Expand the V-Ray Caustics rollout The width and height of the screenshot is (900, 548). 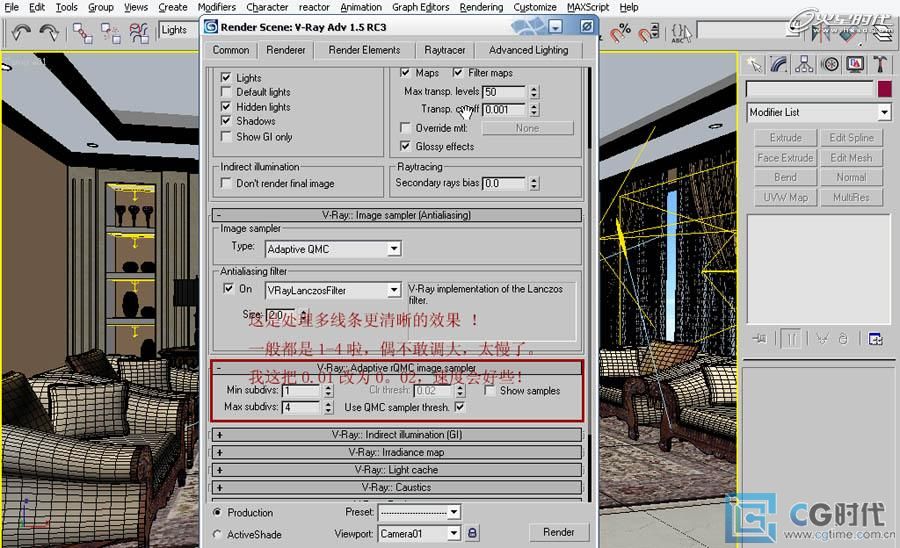(397, 487)
